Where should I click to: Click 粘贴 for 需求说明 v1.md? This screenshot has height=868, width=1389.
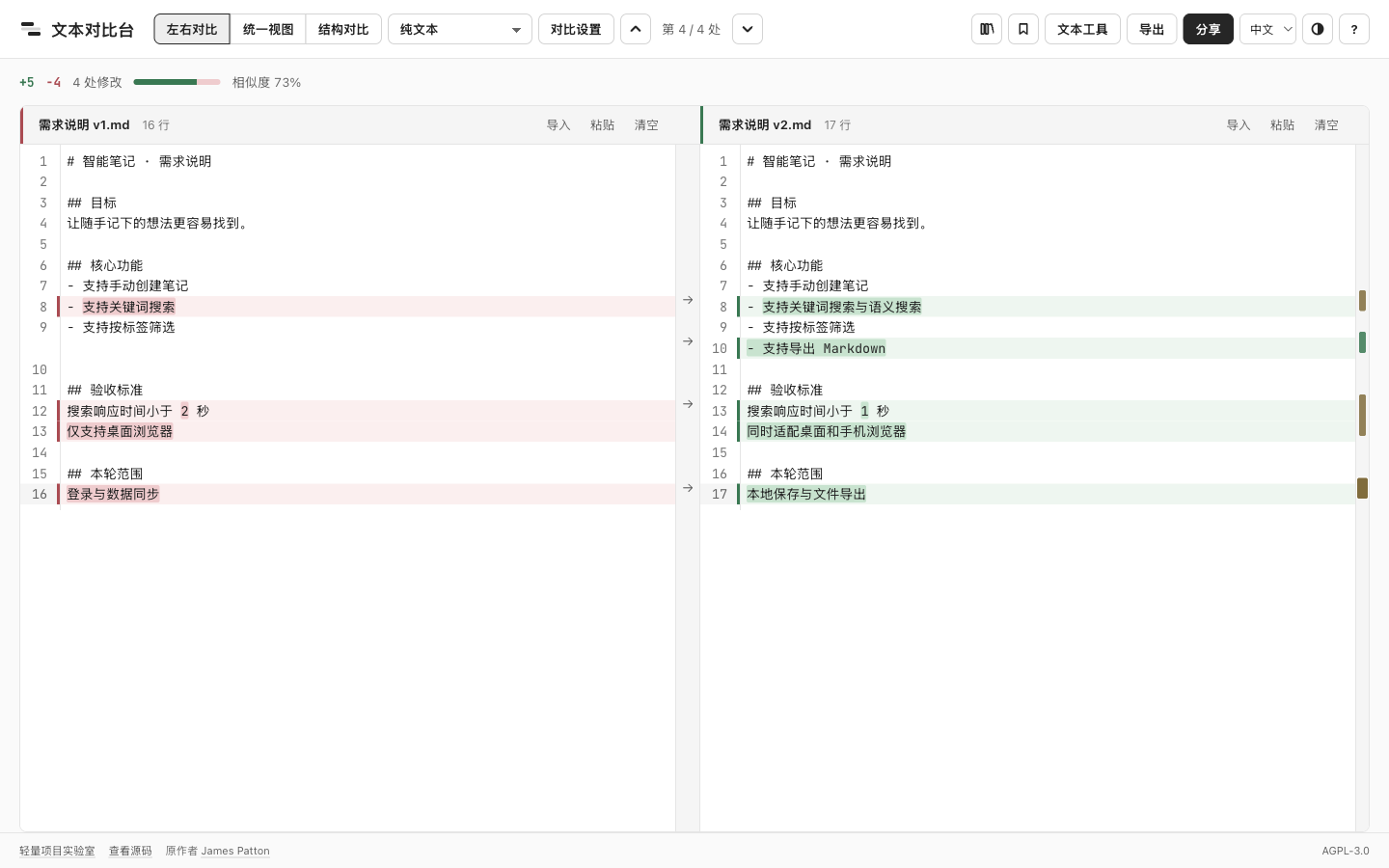point(603,125)
